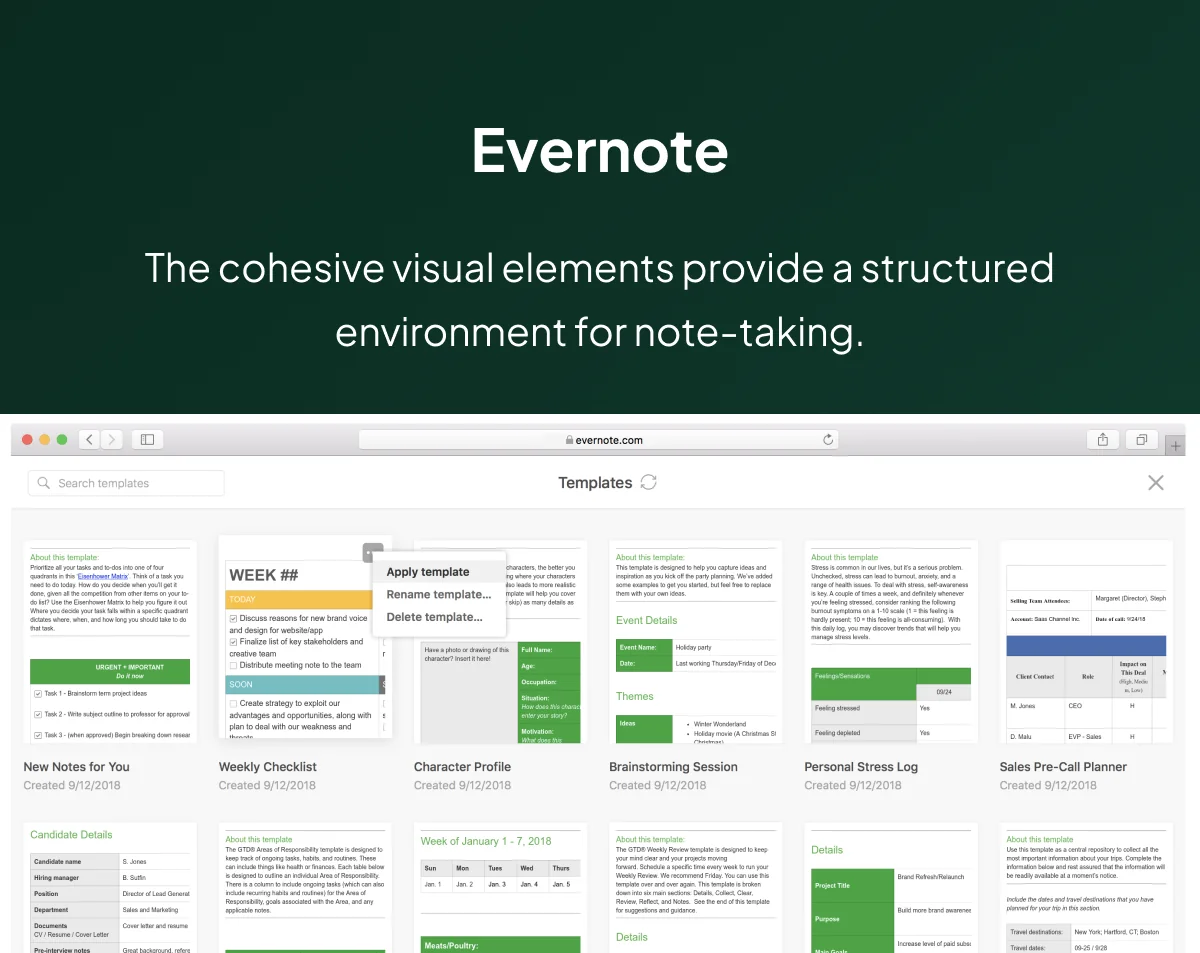Click the Weekly Checklist title

click(x=268, y=767)
